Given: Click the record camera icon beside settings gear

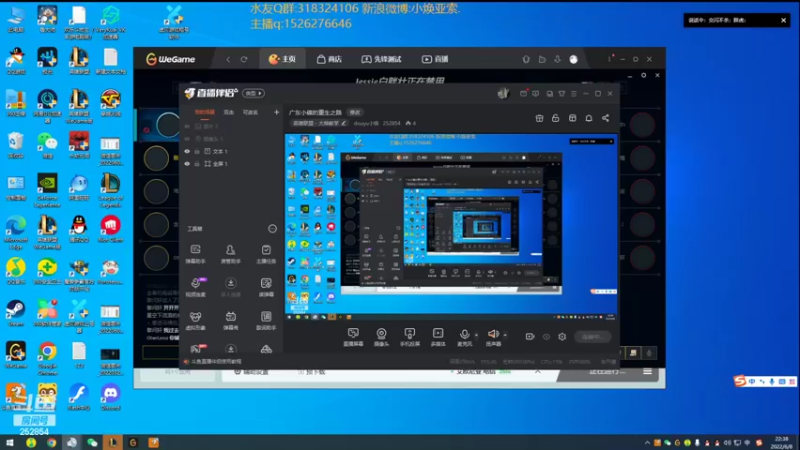Looking at the screenshot, I should 530,337.
